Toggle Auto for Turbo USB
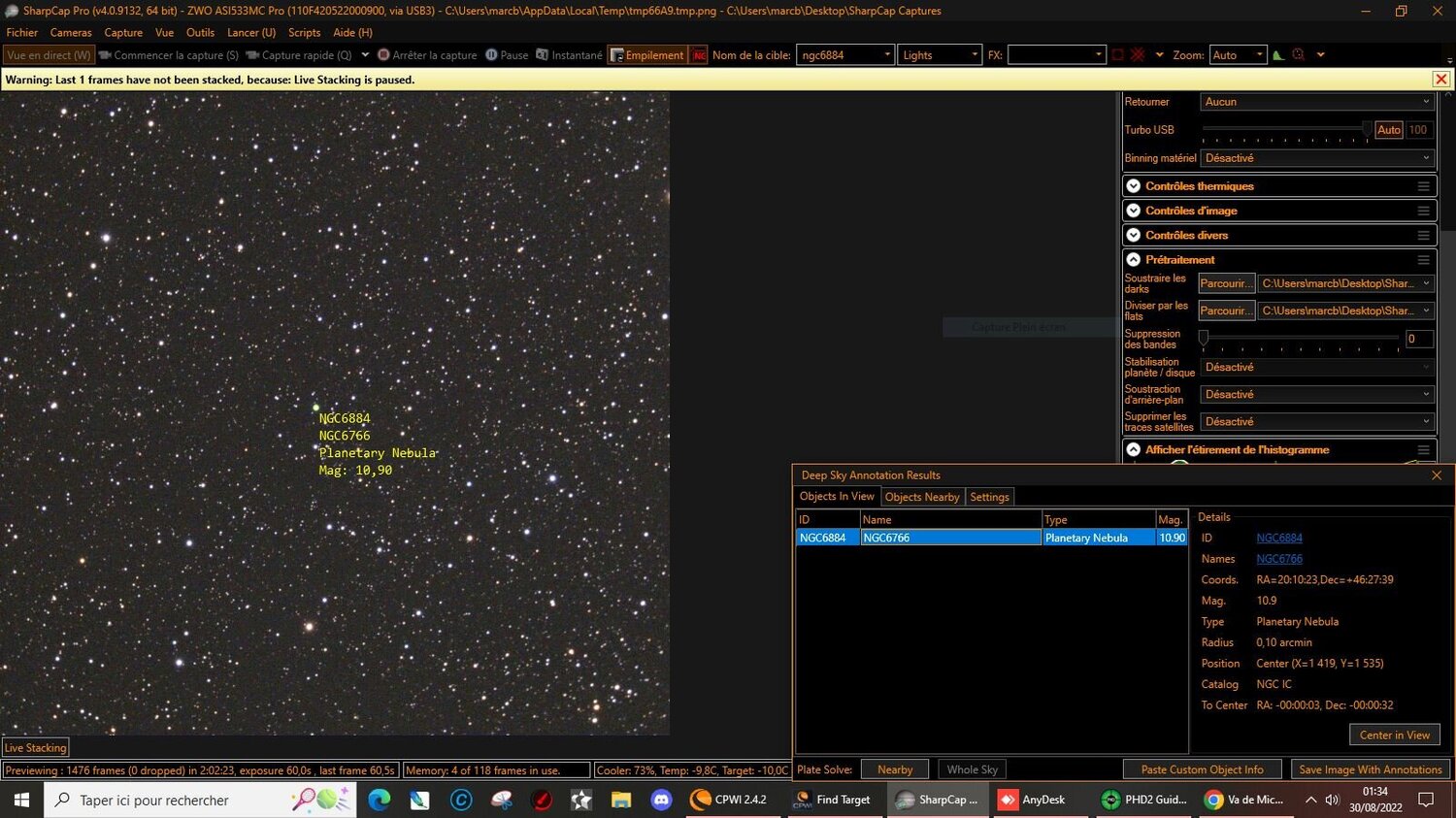The image size is (1456, 818). pyautogui.click(x=1388, y=129)
